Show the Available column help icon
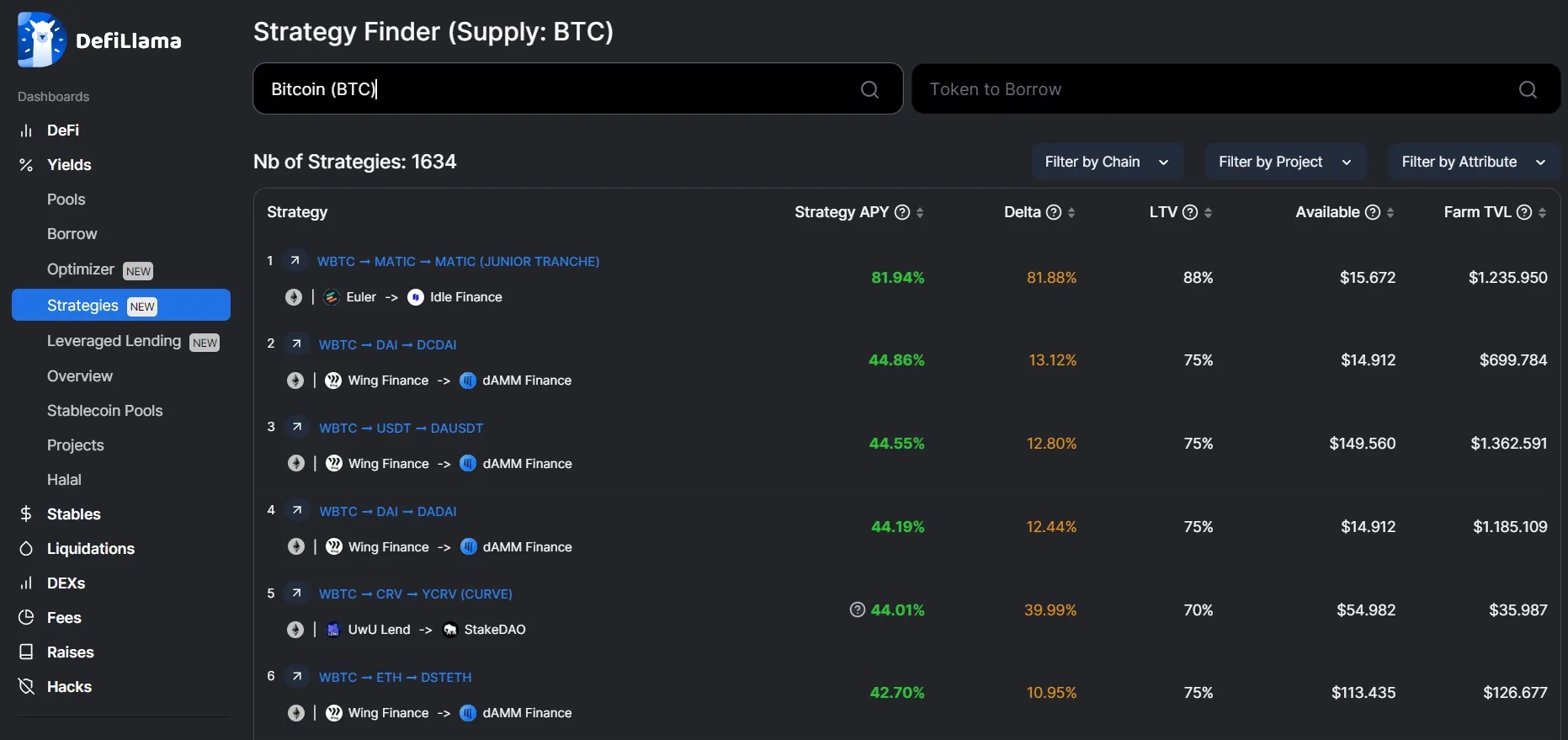This screenshot has height=740, width=1568. click(x=1373, y=212)
